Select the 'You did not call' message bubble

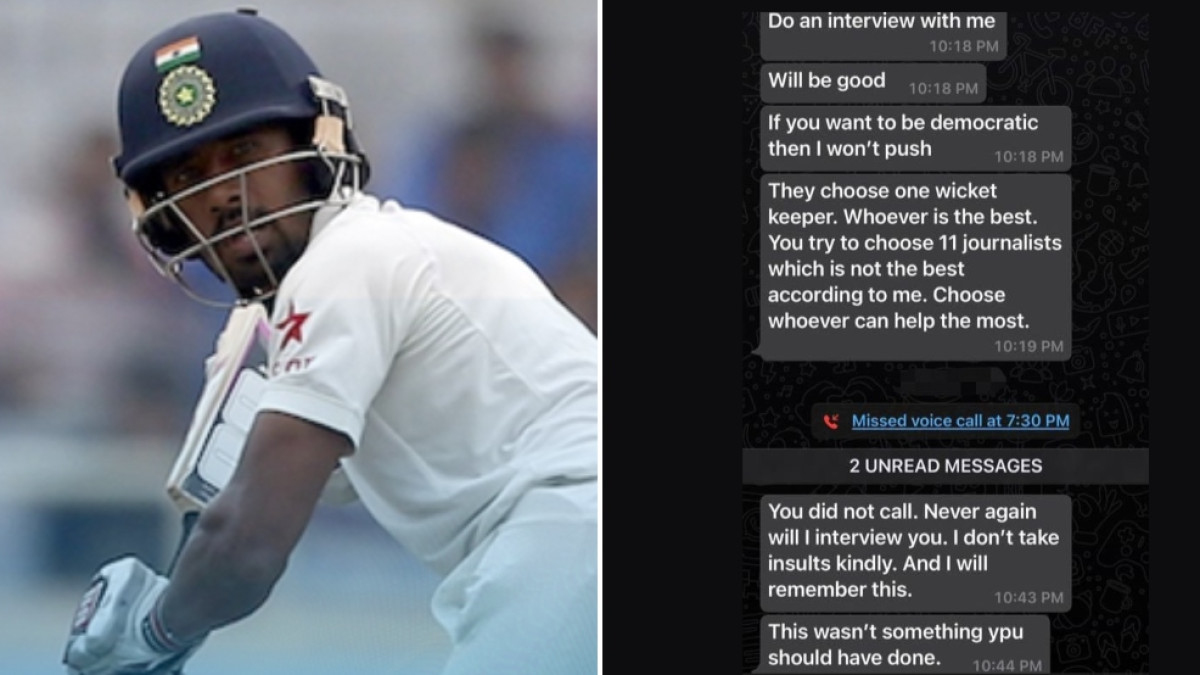[915, 553]
